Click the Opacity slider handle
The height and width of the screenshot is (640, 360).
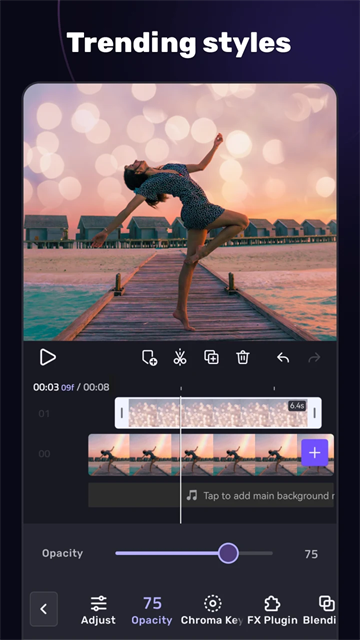point(228,553)
